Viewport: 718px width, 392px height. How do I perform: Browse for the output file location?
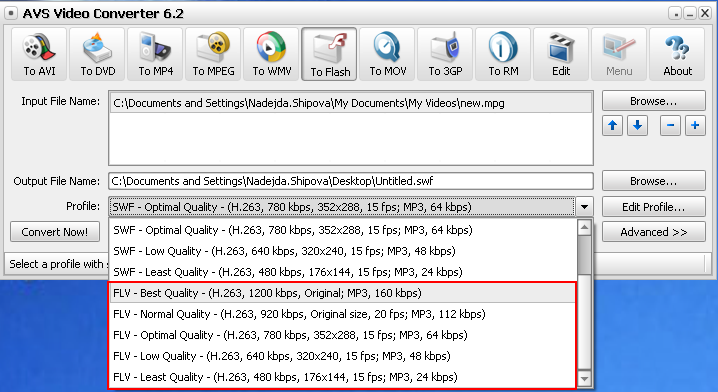click(653, 181)
